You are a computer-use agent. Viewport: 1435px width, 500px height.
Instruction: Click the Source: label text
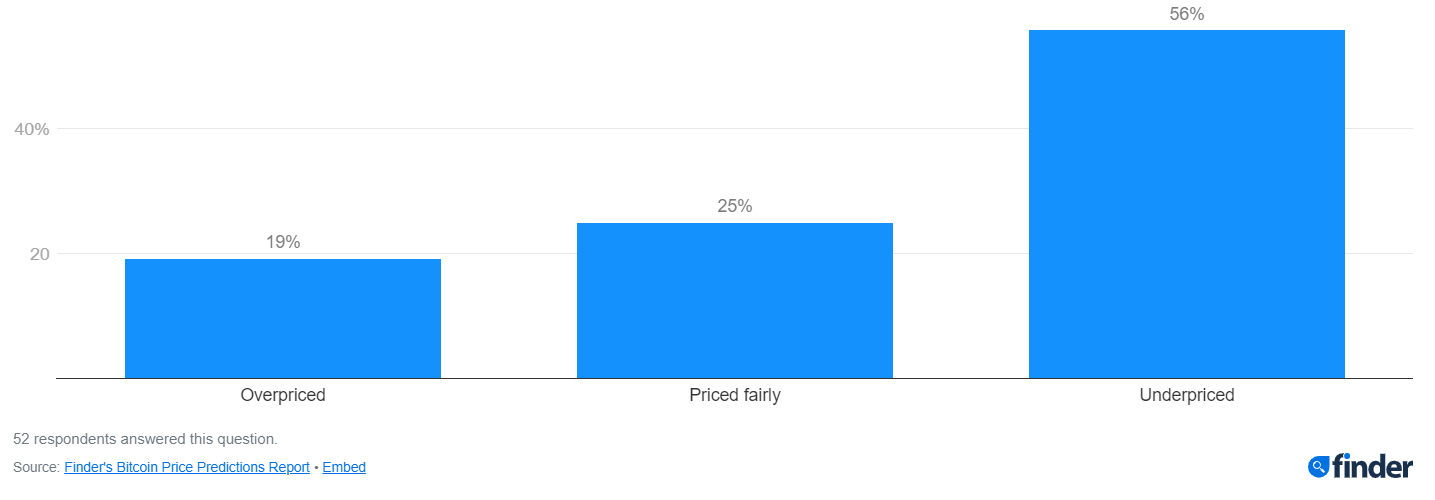(36, 467)
